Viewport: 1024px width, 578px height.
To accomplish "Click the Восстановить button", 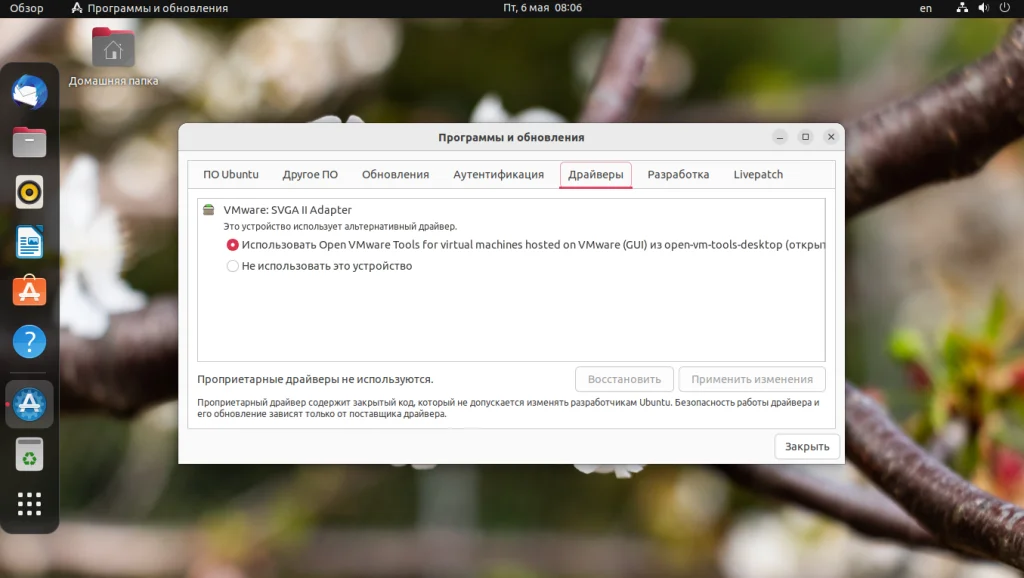I will (623, 379).
